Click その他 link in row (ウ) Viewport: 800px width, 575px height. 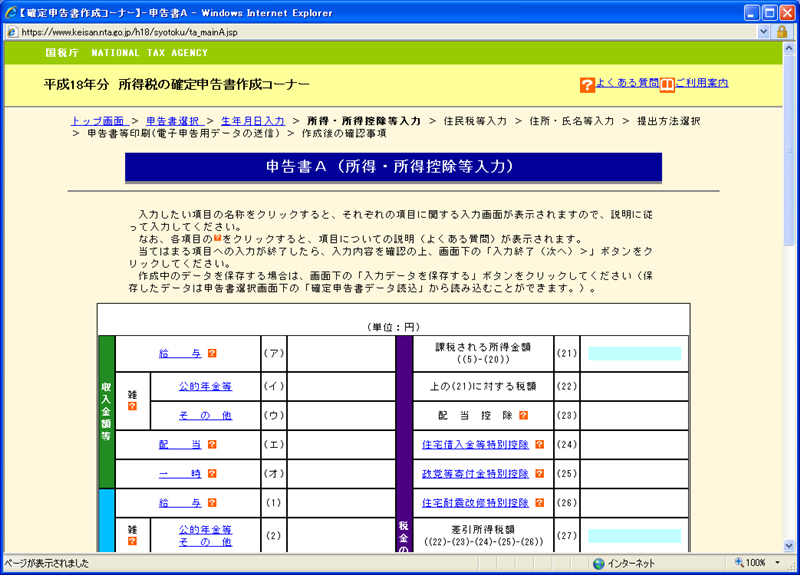[x=205, y=415]
